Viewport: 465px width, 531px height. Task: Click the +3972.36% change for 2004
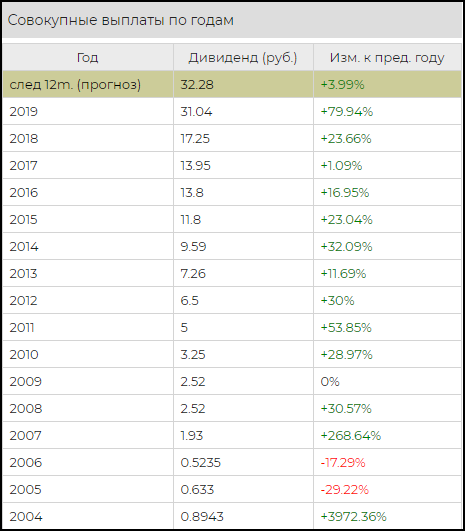point(354,516)
